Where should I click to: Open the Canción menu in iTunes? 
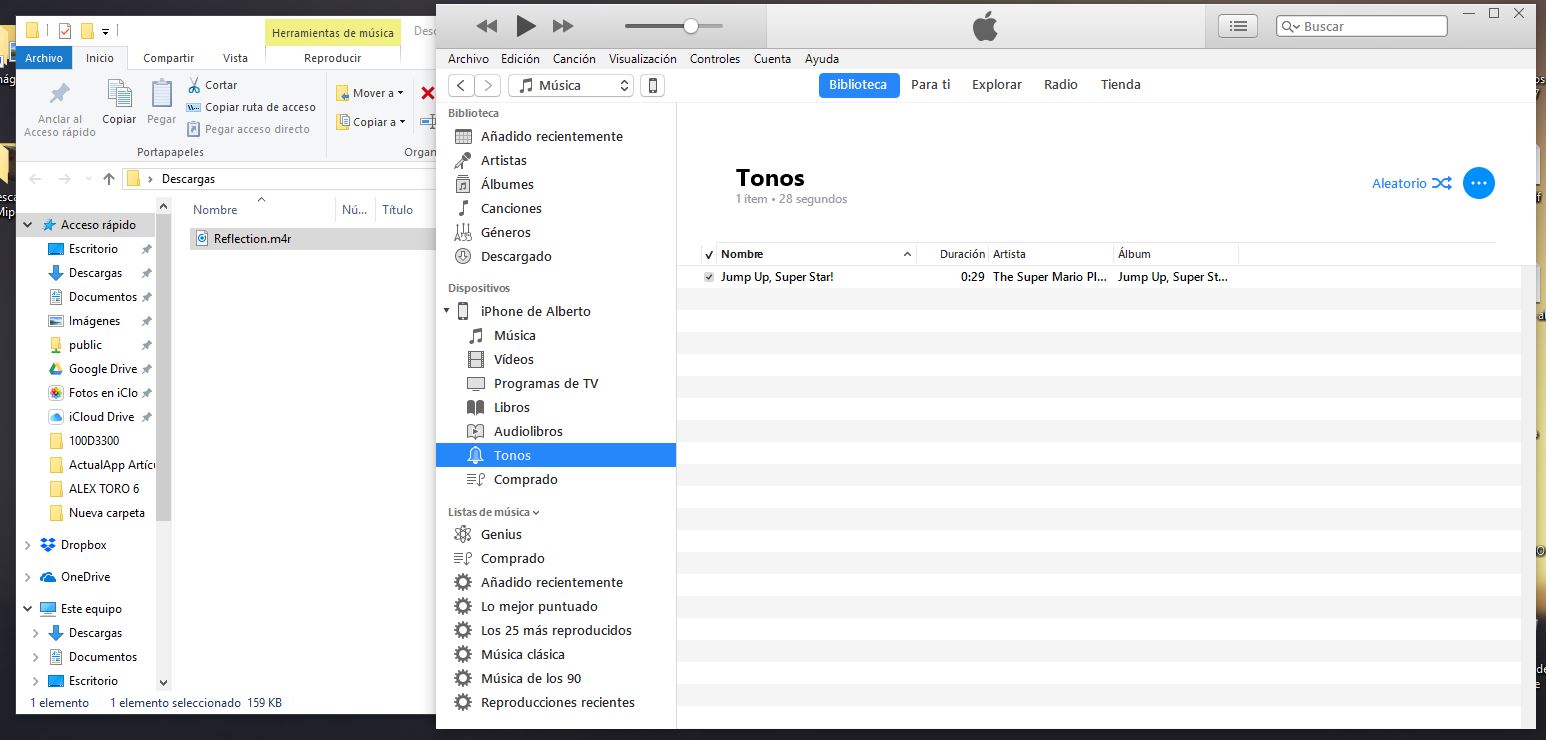574,59
